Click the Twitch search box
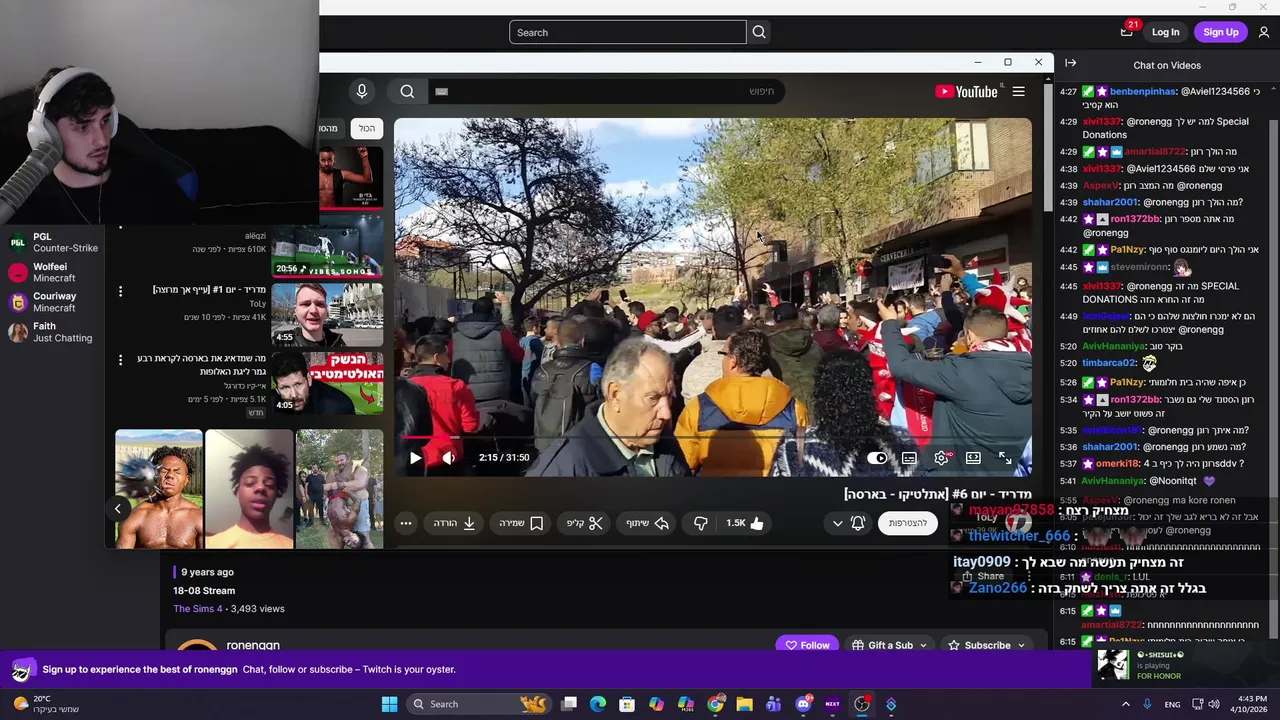1280x720 pixels. click(x=627, y=32)
